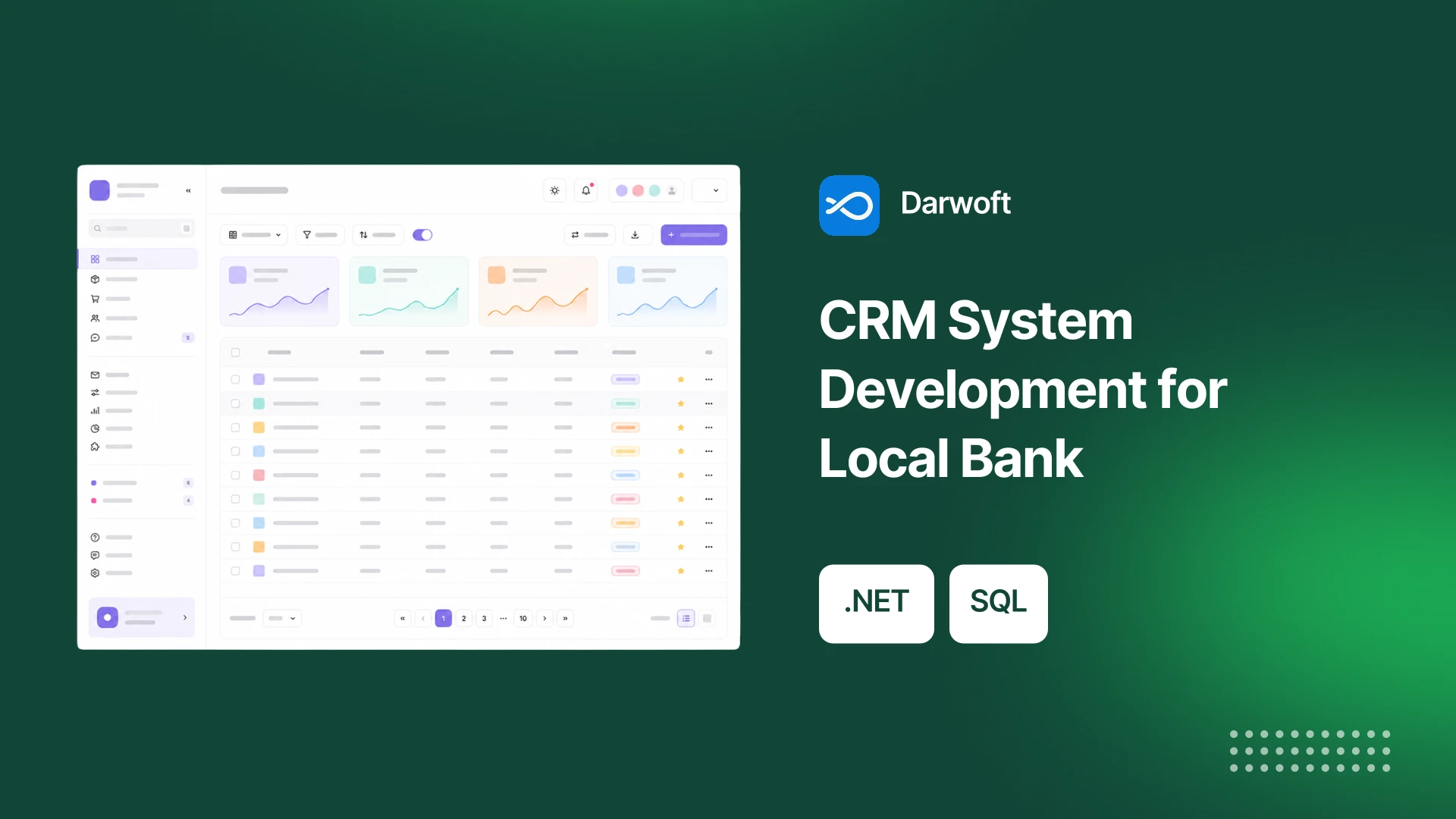Go to page 3 in pagination

pos(485,619)
